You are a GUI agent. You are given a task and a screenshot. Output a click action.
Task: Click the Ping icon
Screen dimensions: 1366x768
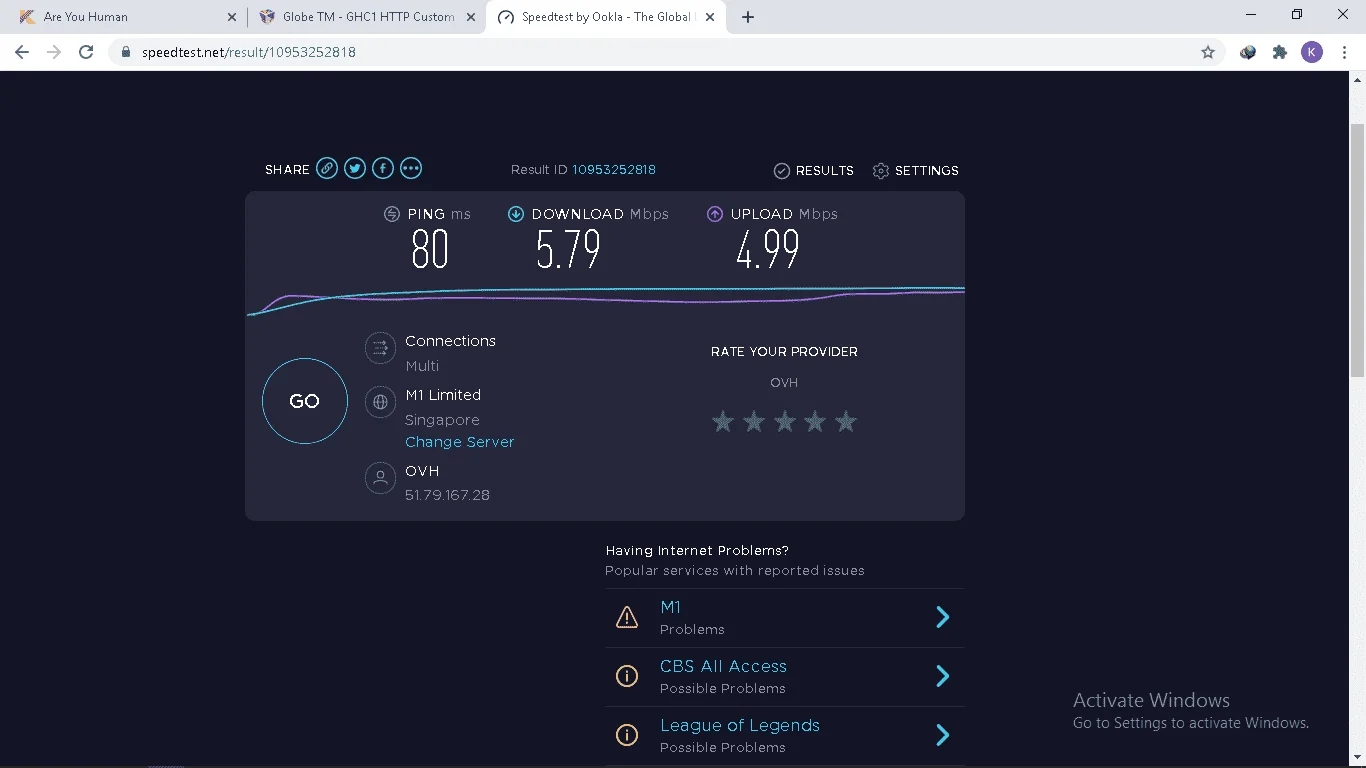tap(392, 214)
